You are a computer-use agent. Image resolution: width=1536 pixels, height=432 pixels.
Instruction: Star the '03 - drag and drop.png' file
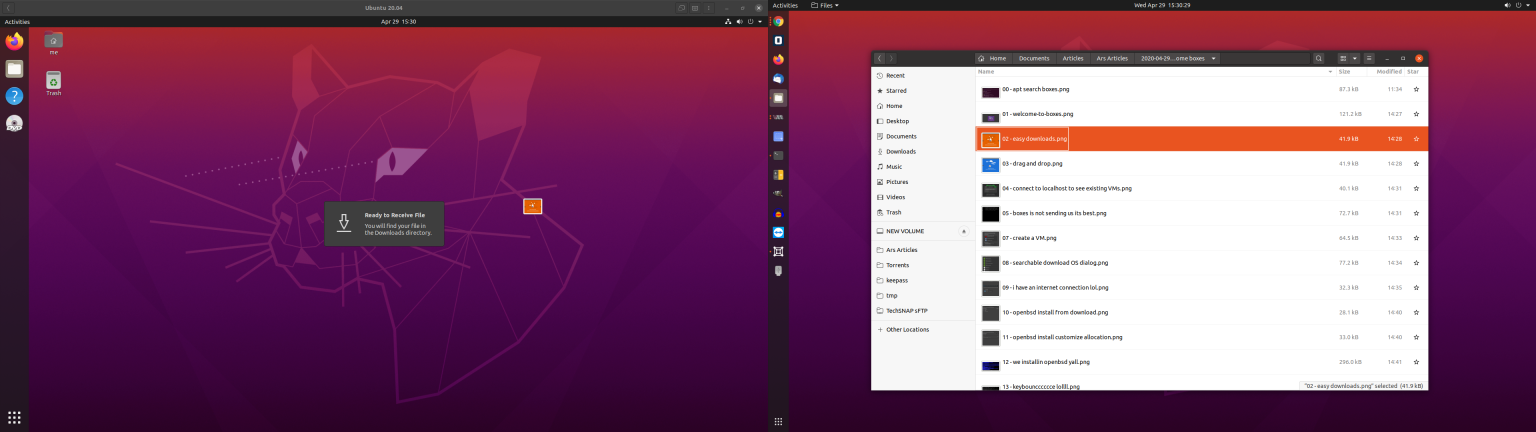(x=1416, y=163)
